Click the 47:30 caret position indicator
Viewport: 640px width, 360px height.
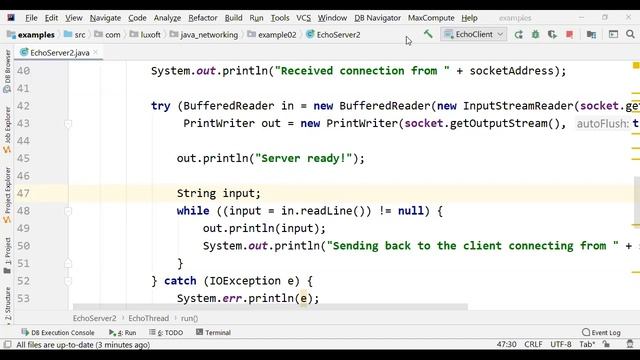click(506, 344)
